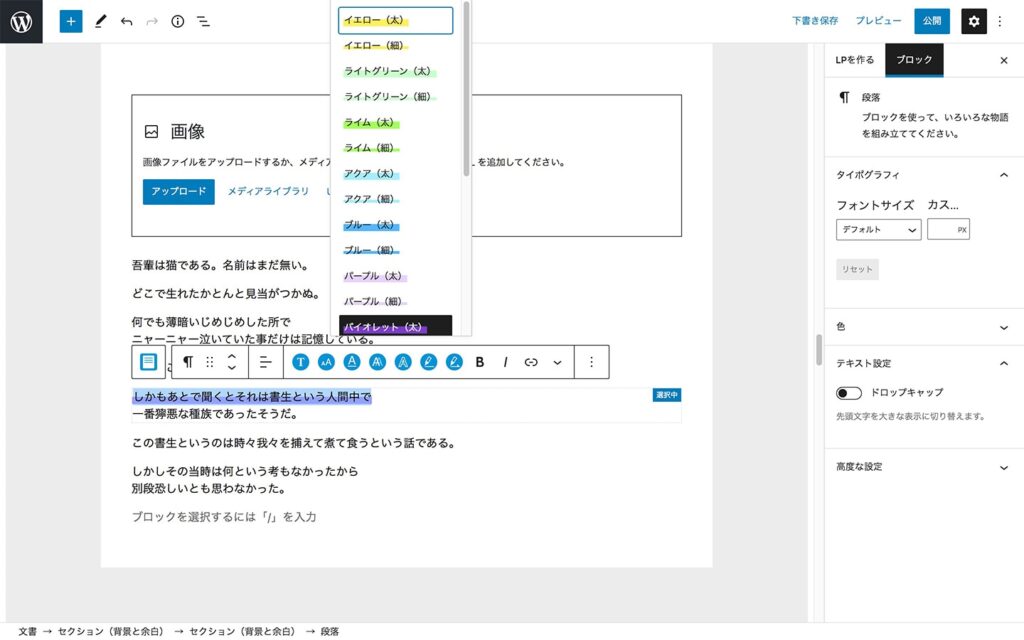Open the gear settings icon at top right
1024x640 pixels.
coord(974,21)
